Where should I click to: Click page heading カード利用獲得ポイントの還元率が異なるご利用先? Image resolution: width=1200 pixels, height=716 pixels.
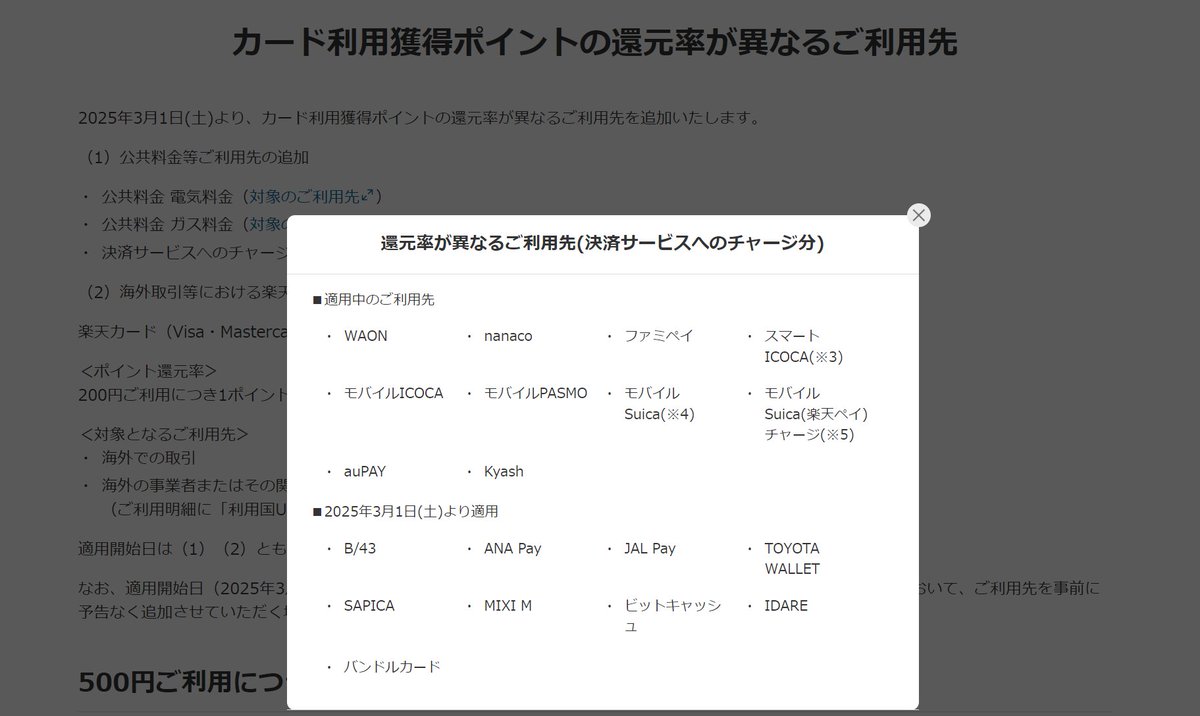pyautogui.click(x=595, y=43)
